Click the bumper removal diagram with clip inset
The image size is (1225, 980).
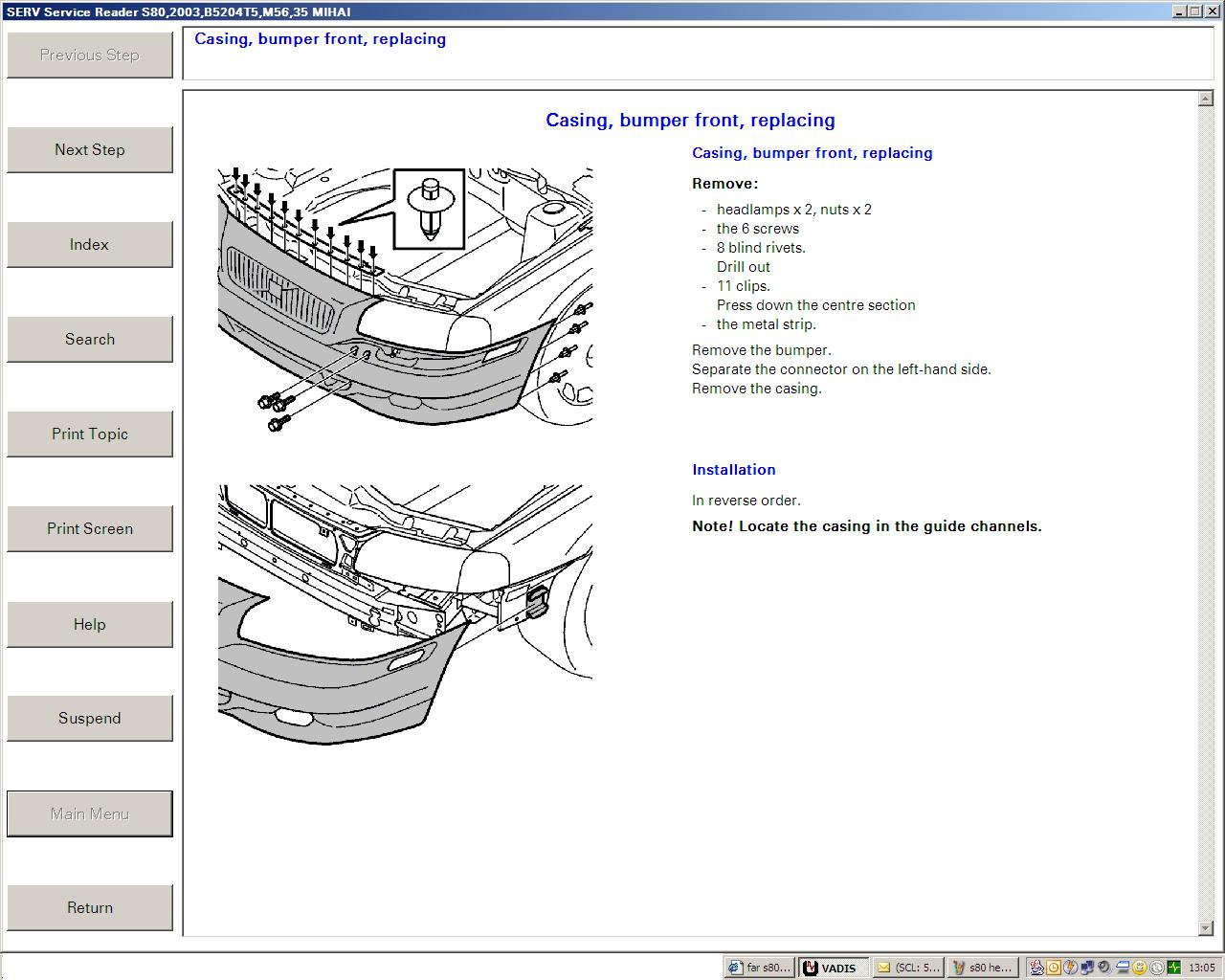pos(405,300)
